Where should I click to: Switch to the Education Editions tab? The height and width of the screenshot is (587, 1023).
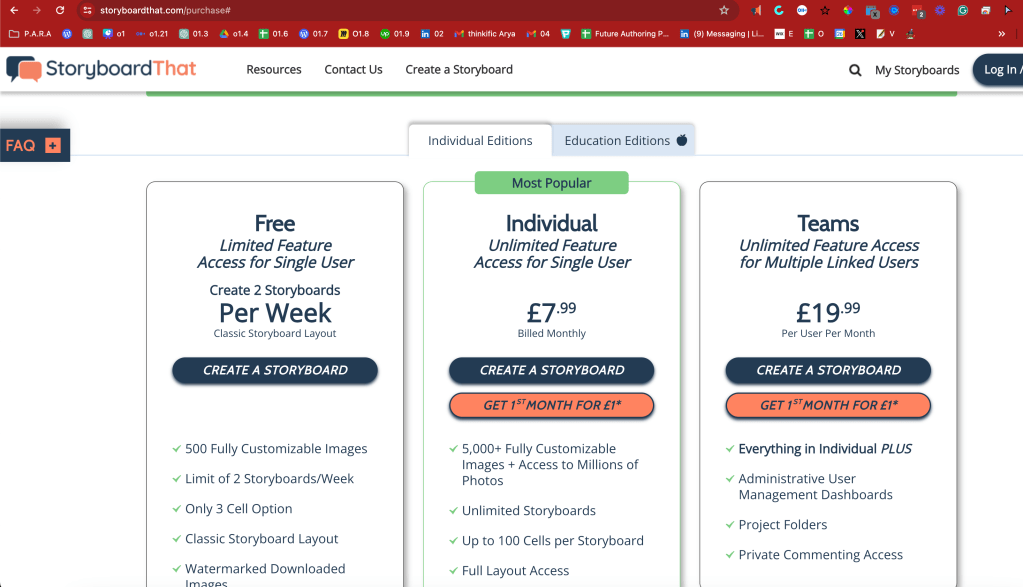tap(624, 140)
